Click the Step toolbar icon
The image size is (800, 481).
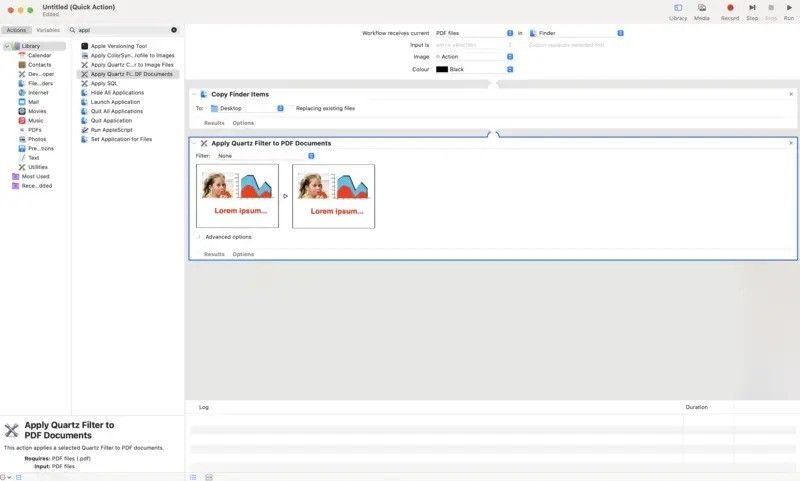click(x=752, y=8)
